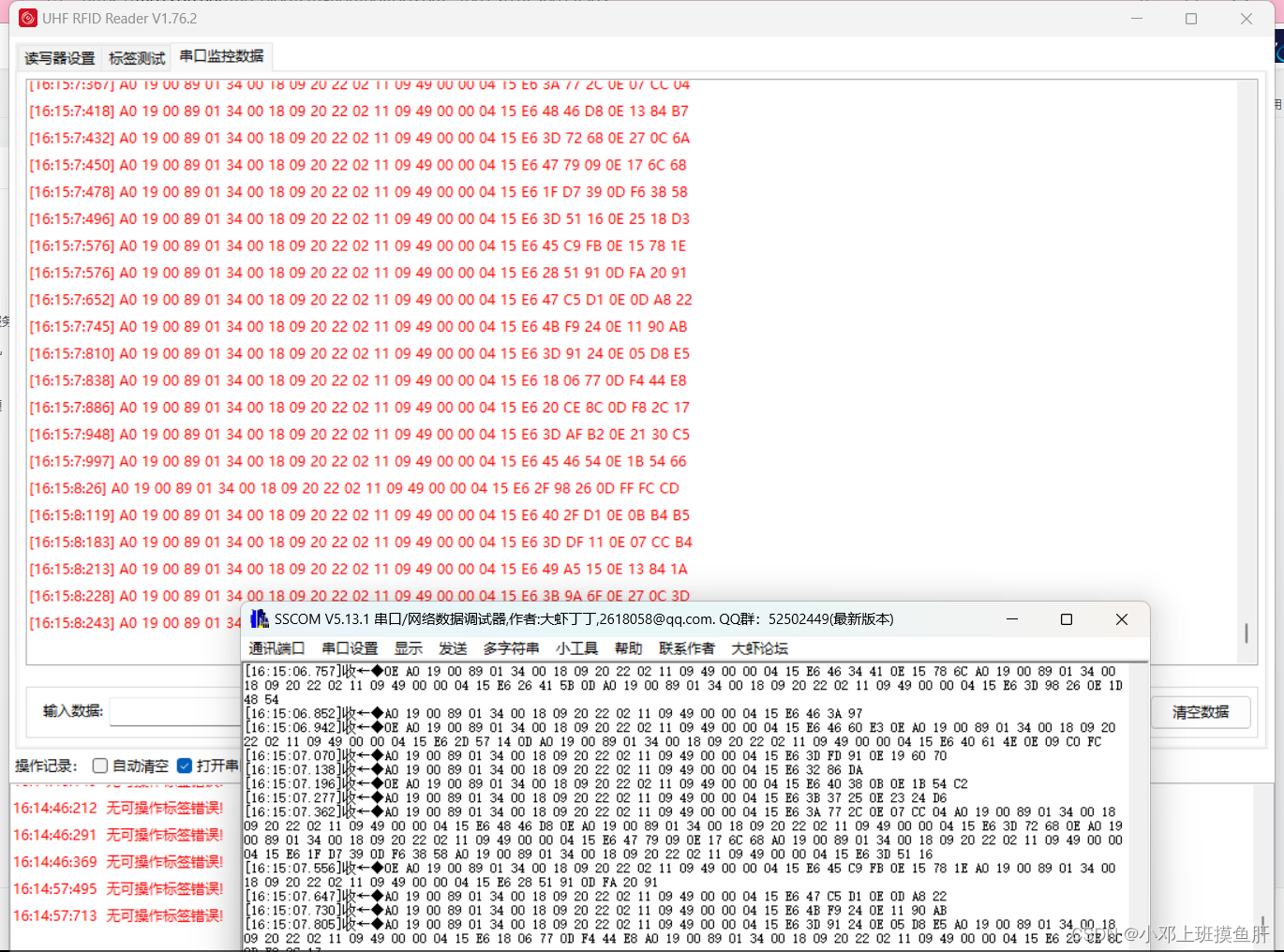This screenshot has height=952, width=1284.
Task: Maximize the UHF RFID Reader window
Action: pos(1191,19)
